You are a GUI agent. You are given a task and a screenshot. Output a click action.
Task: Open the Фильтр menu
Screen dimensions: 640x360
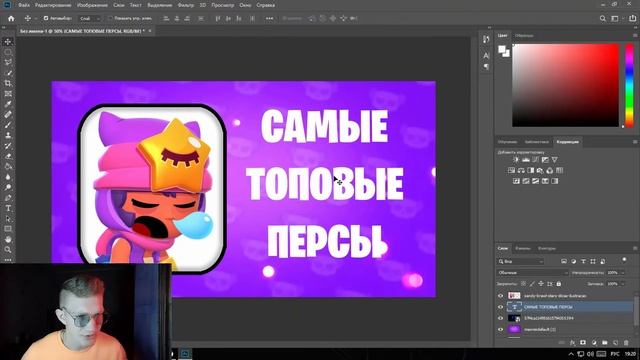coord(186,5)
